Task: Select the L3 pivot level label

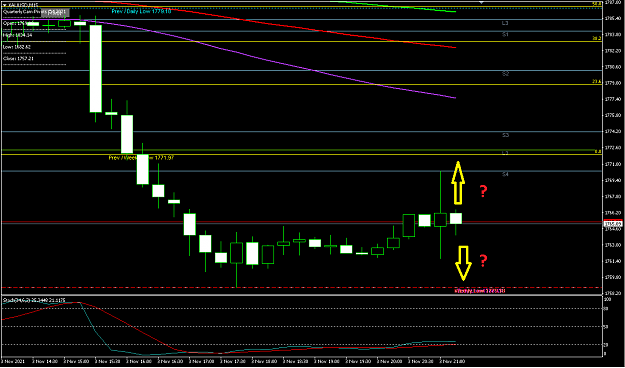Action: (x=505, y=24)
